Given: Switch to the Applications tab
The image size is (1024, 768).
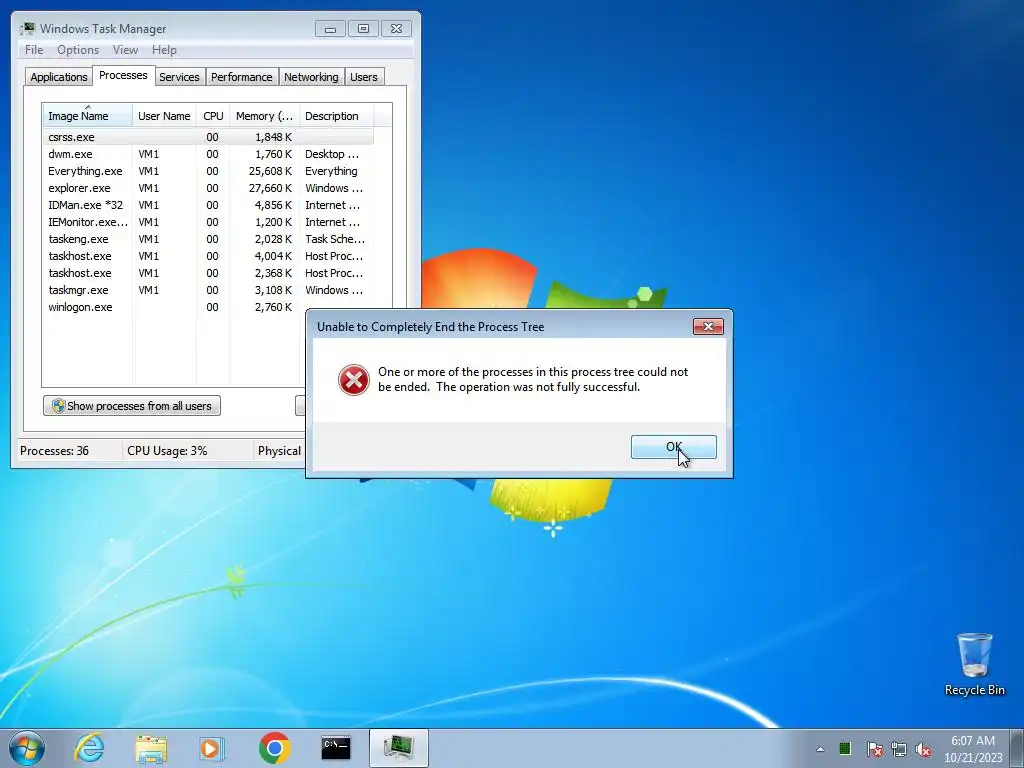Looking at the screenshot, I should click(59, 77).
